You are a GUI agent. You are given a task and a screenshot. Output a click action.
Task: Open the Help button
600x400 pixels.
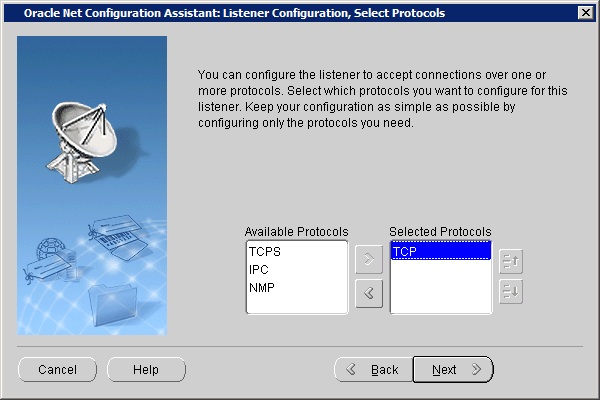(x=146, y=370)
